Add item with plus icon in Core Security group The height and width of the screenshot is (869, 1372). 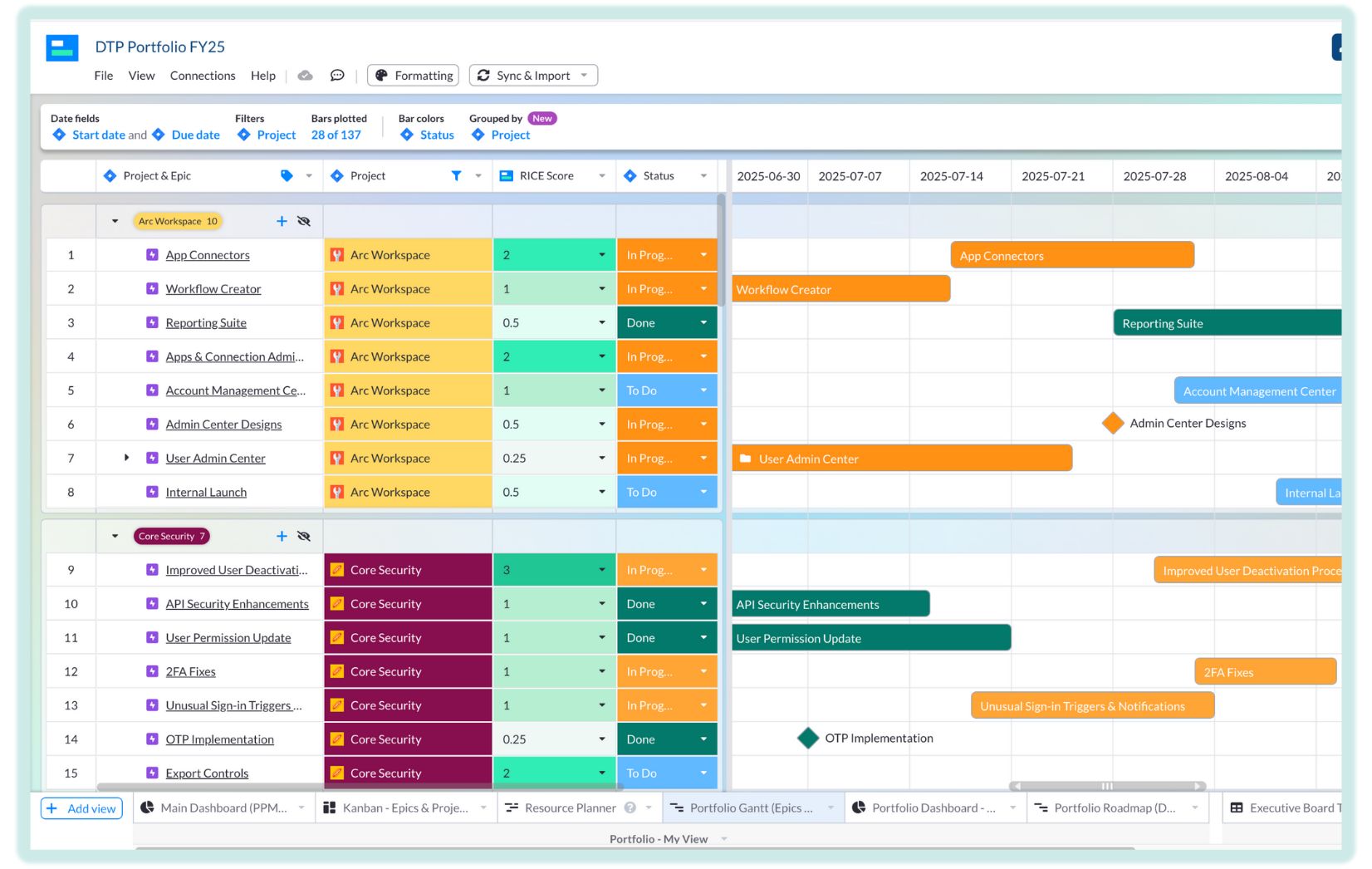click(282, 536)
